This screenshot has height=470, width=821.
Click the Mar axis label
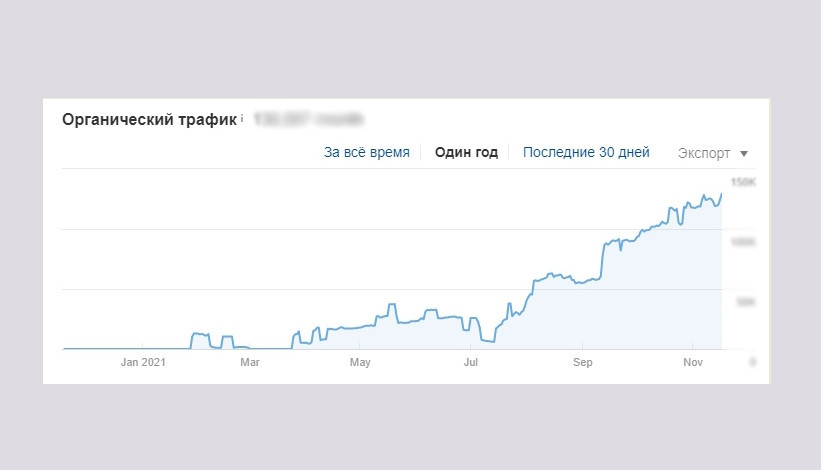pyautogui.click(x=250, y=362)
